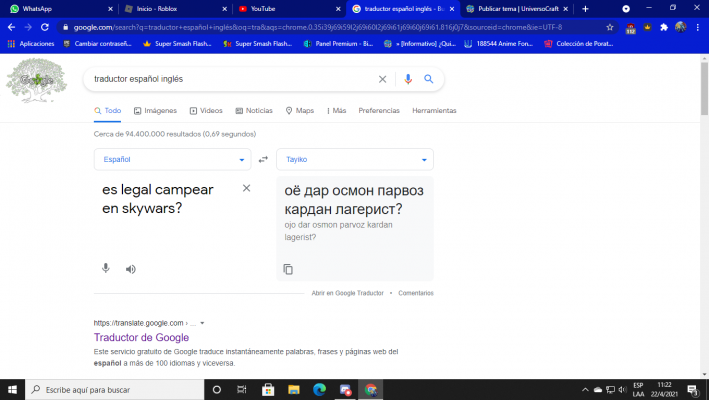This screenshot has width=709, height=400.
Task: Select the Imágenes search filter
Action: click(x=155, y=111)
